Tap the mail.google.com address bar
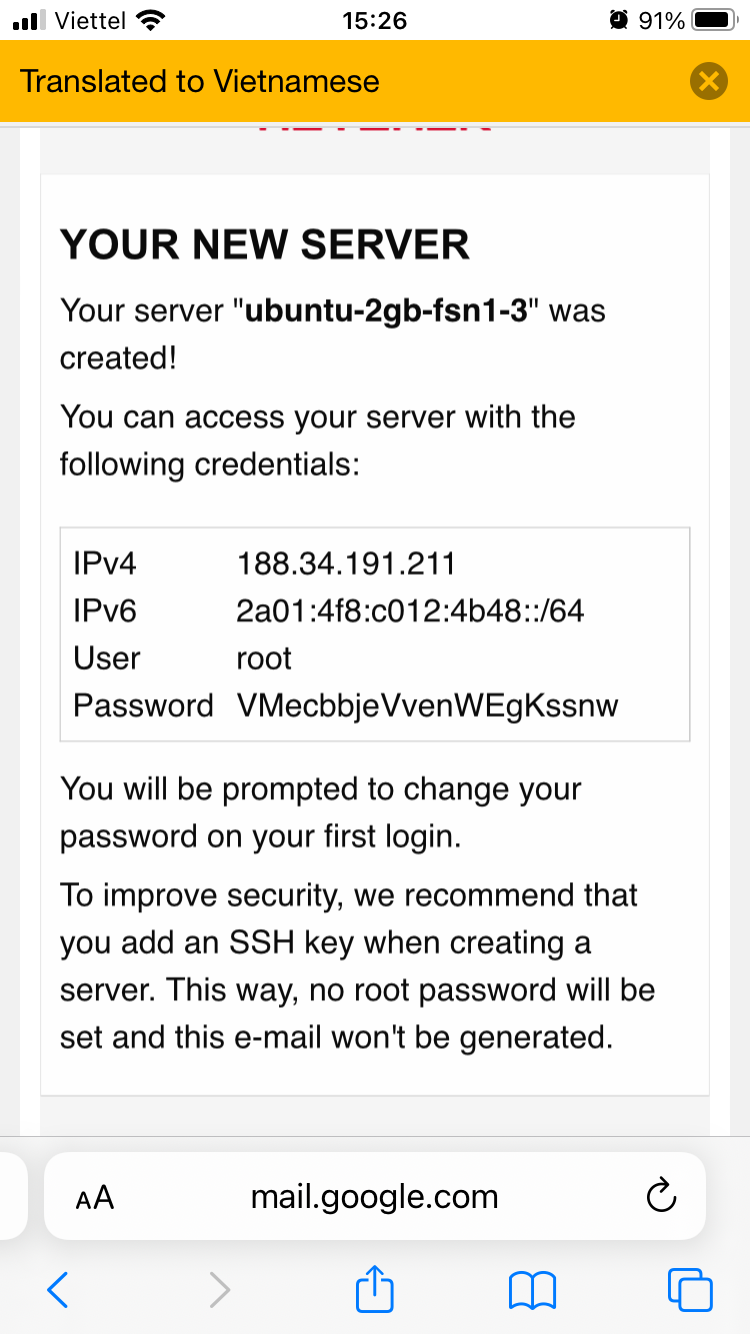Screen dimensions: 750x1334 point(374,1196)
